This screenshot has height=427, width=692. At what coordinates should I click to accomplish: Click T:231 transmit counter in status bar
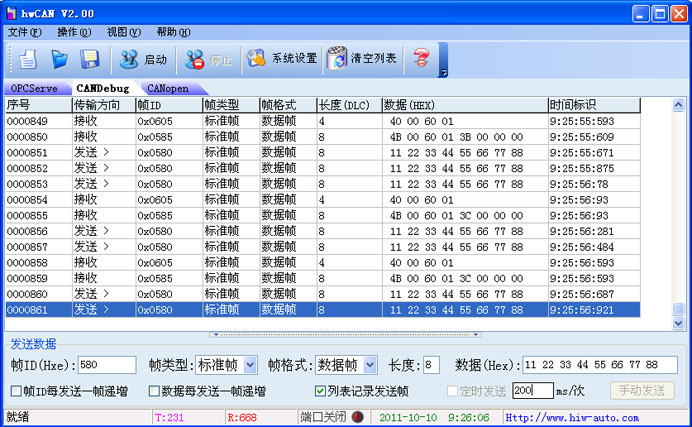pyautogui.click(x=169, y=417)
